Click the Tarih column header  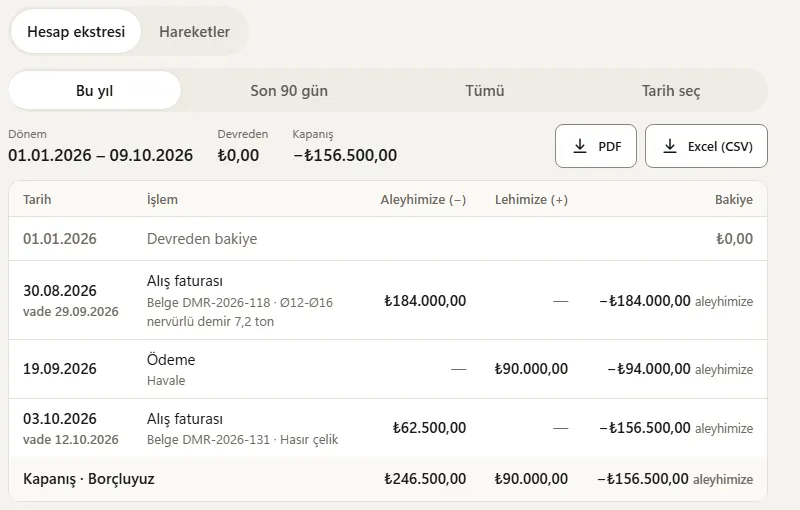point(37,199)
